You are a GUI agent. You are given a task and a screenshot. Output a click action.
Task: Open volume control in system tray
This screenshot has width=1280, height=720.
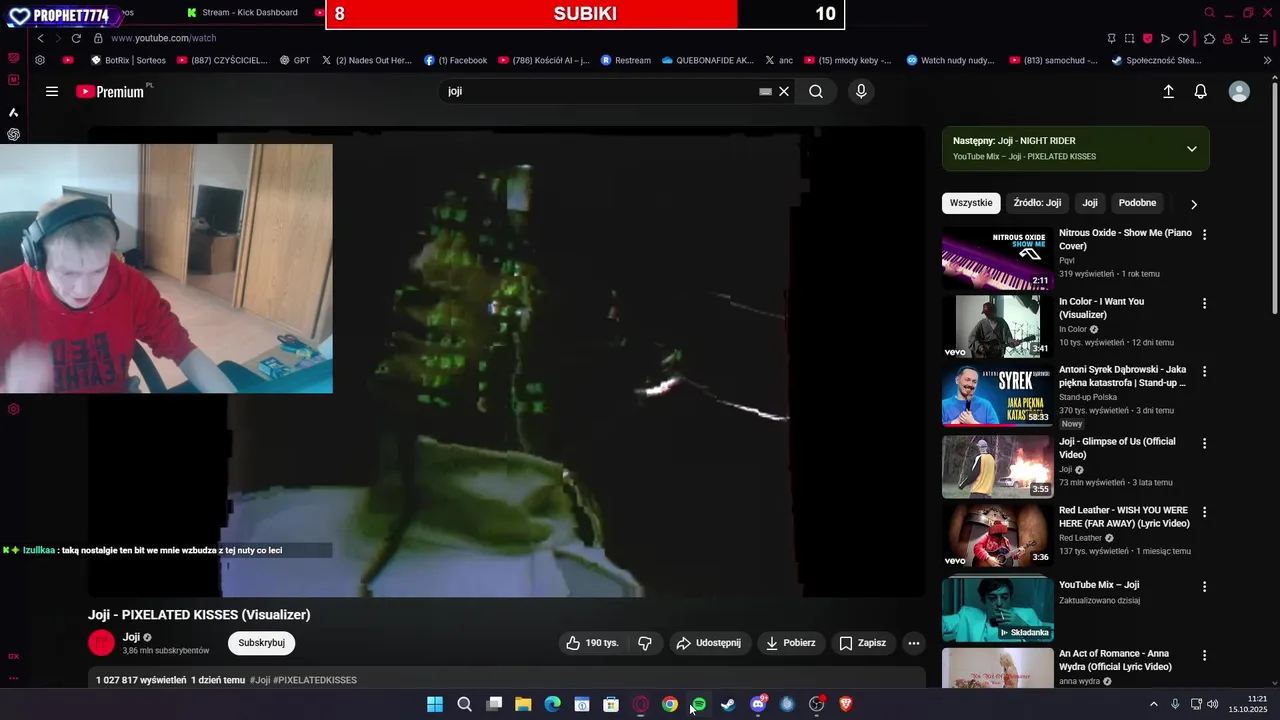click(x=1213, y=704)
